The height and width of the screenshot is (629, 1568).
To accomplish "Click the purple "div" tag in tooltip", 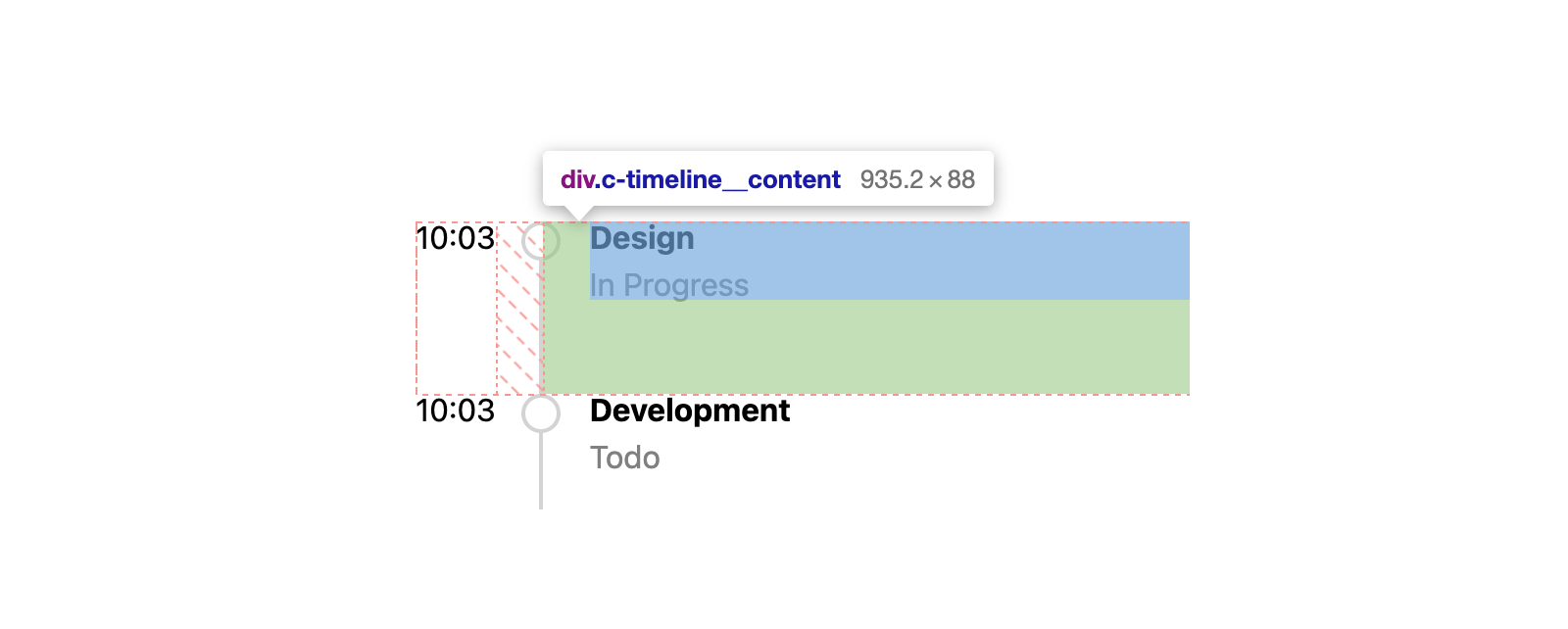I will (x=577, y=179).
